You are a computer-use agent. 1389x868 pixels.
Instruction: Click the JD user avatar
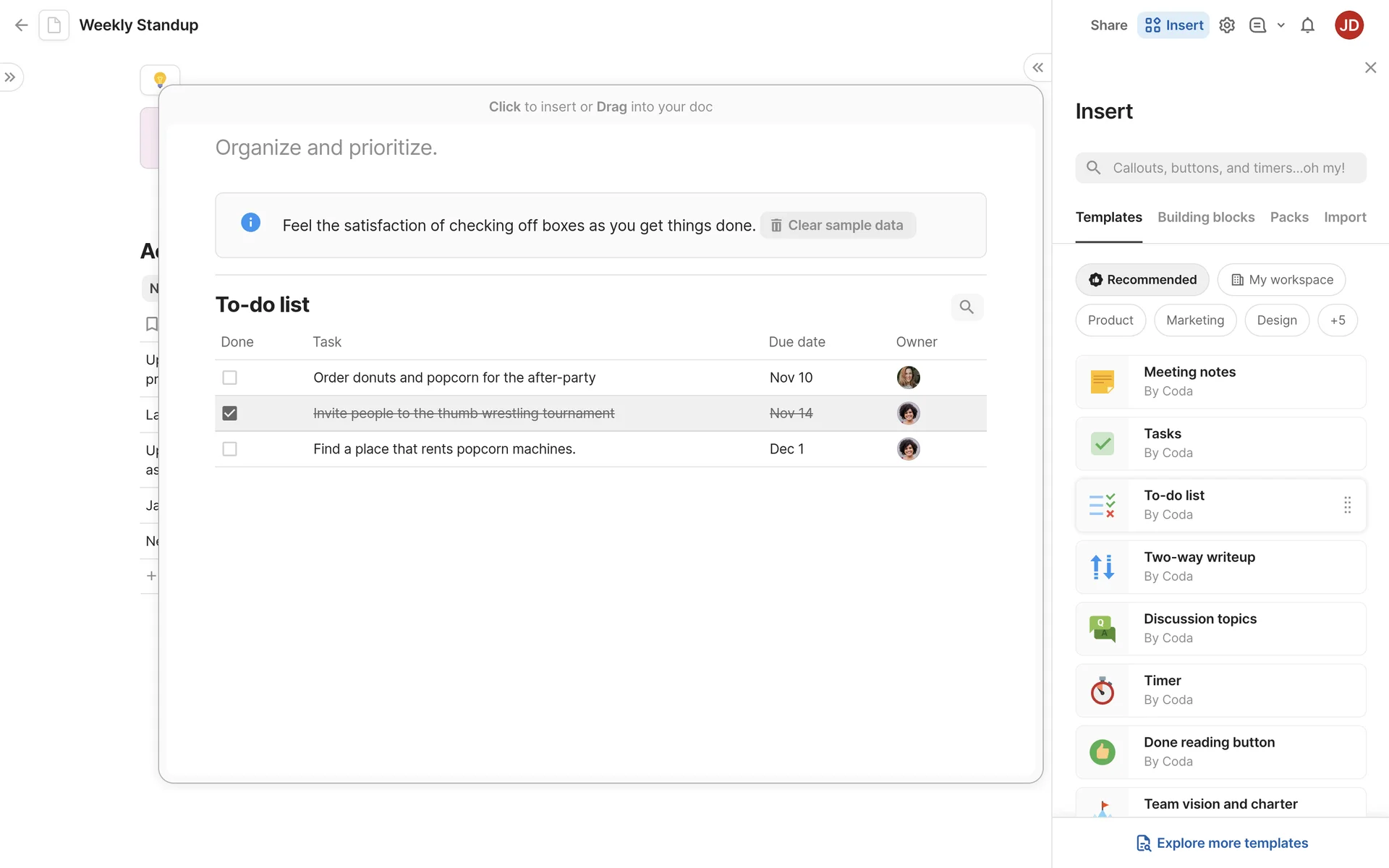(1348, 25)
